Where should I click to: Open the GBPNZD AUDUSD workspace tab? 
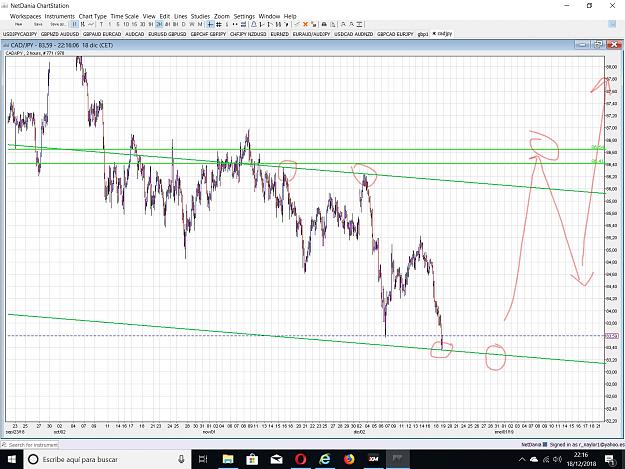(x=60, y=34)
